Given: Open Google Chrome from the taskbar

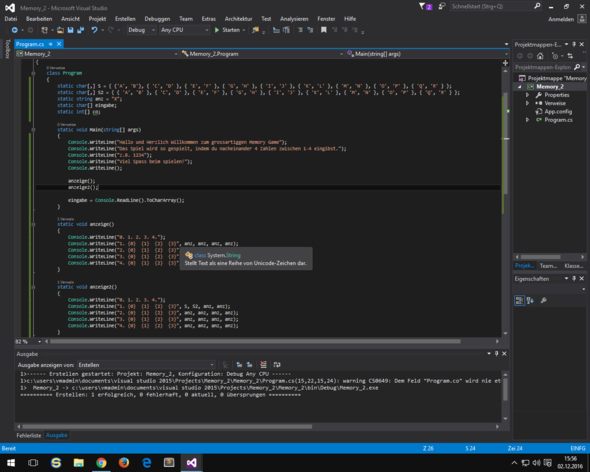Looking at the screenshot, I should [x=101, y=463].
